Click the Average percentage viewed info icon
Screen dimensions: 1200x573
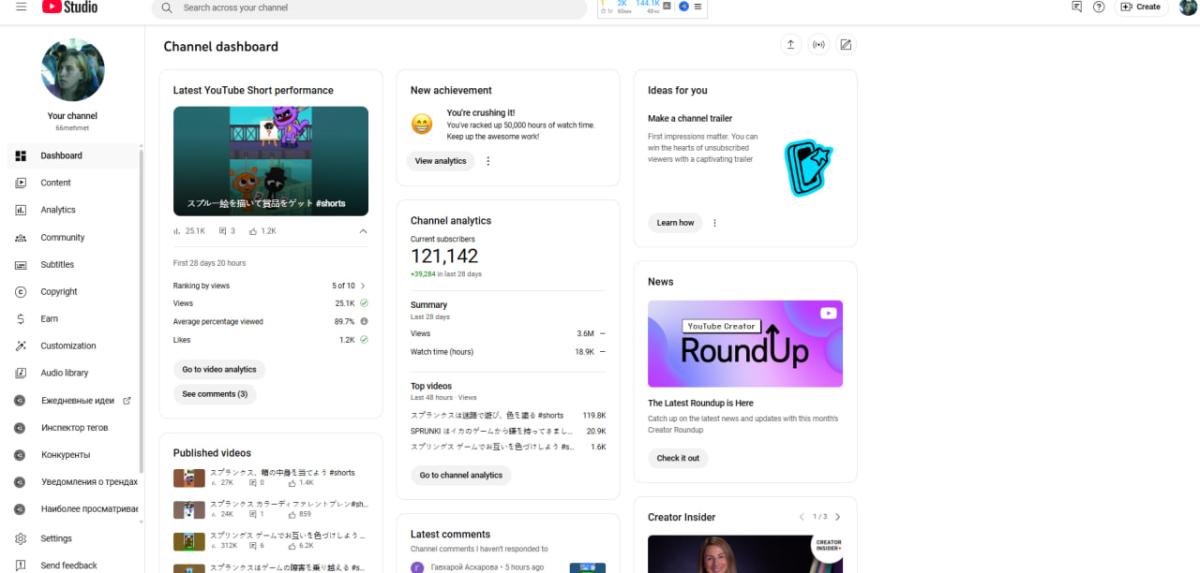point(364,322)
